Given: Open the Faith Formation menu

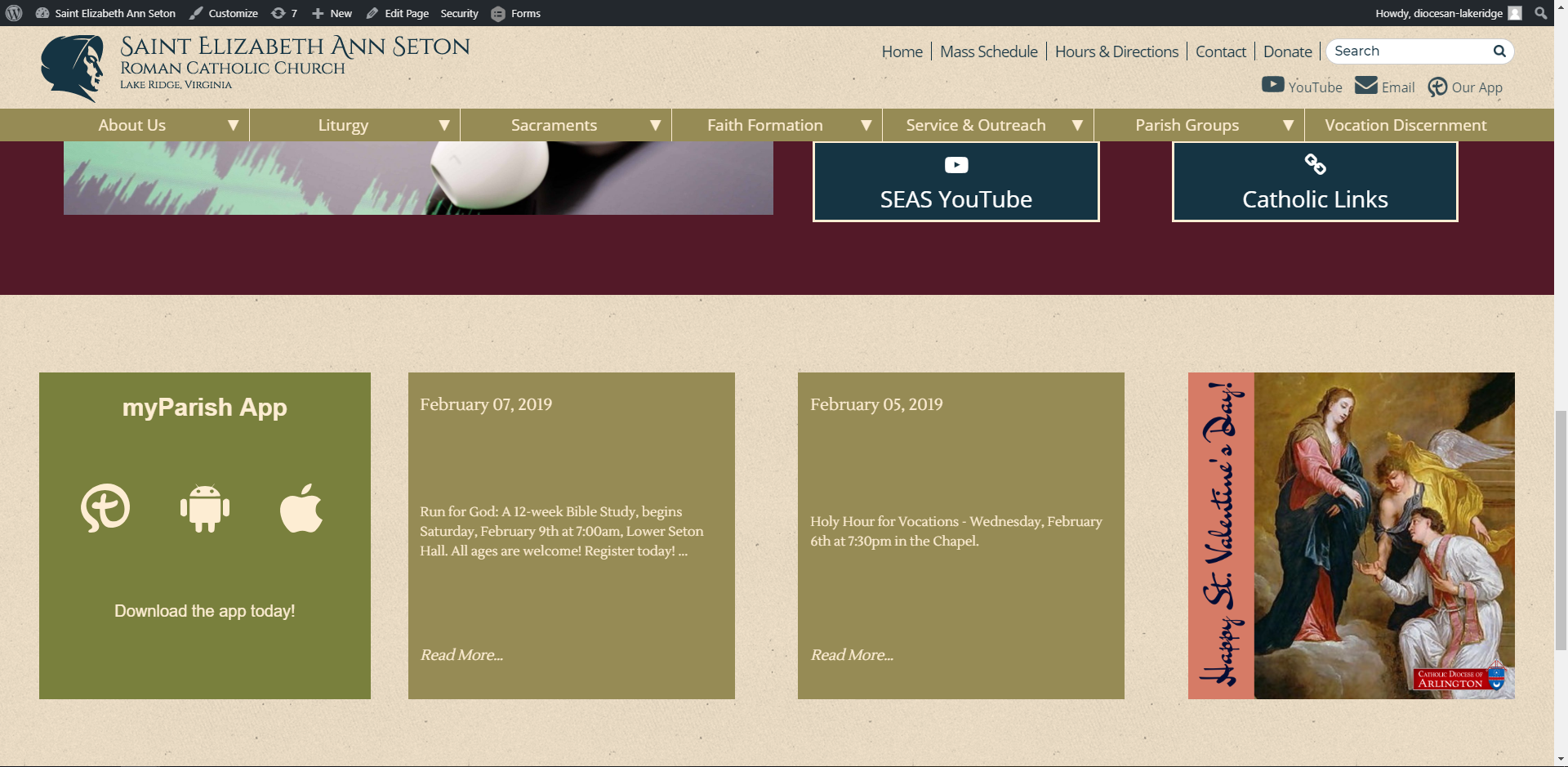Looking at the screenshot, I should (x=764, y=125).
